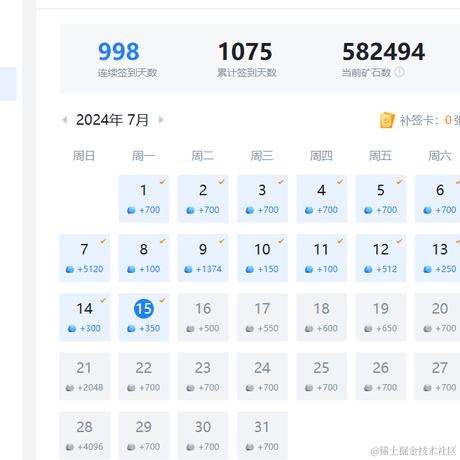The width and height of the screenshot is (460, 460).
Task: Select July 25 calendar cell
Action: tap(322, 376)
